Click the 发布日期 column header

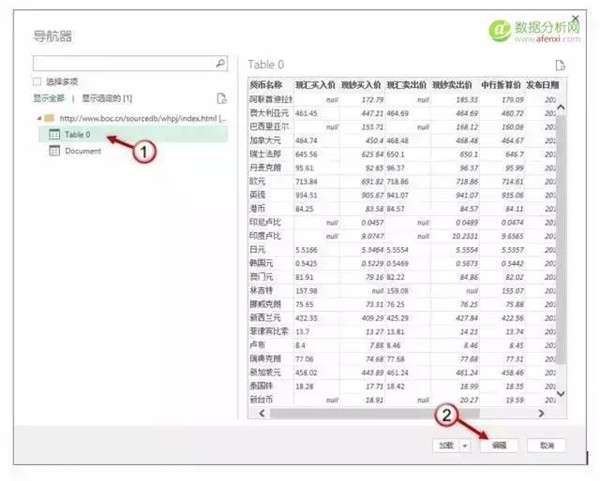pyautogui.click(x=542, y=85)
